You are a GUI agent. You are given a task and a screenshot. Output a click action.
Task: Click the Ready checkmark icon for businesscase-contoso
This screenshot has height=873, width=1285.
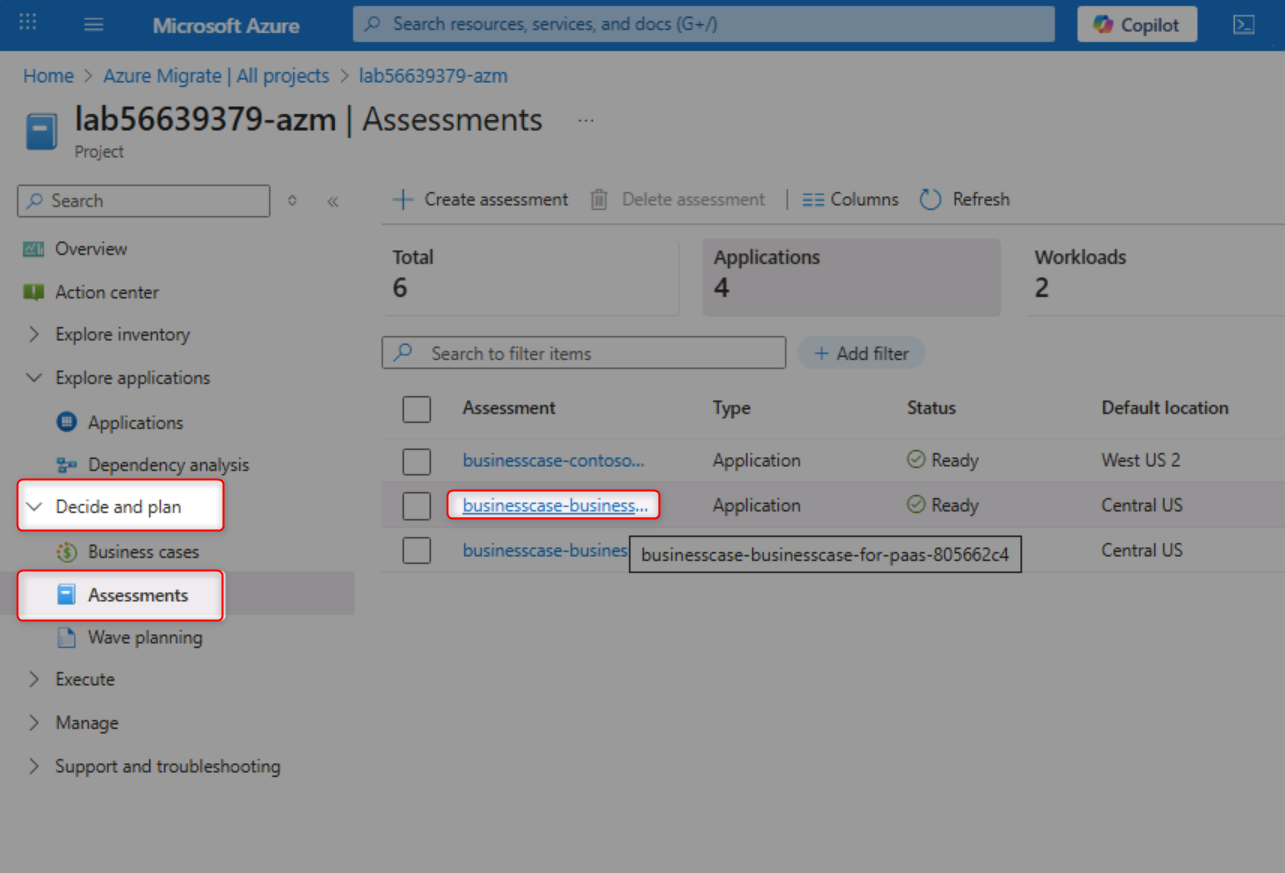click(916, 460)
